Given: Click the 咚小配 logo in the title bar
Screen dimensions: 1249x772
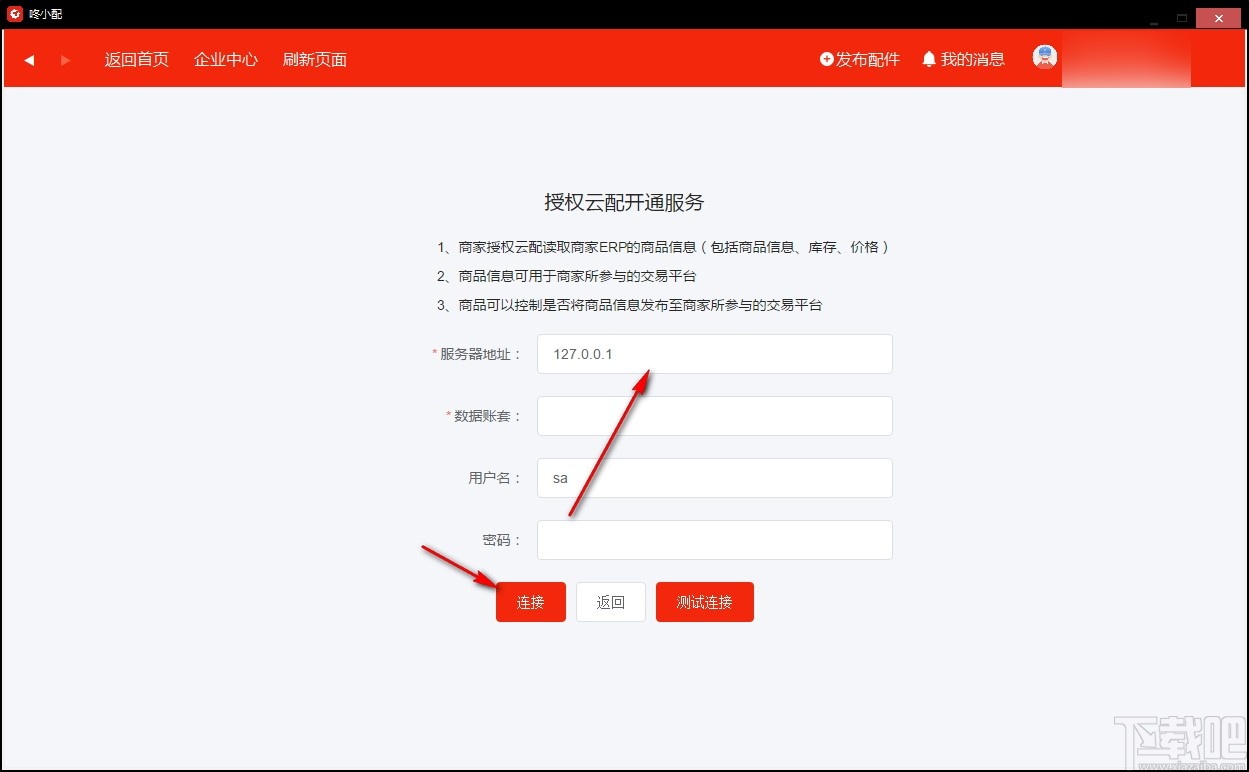Looking at the screenshot, I should point(13,14).
